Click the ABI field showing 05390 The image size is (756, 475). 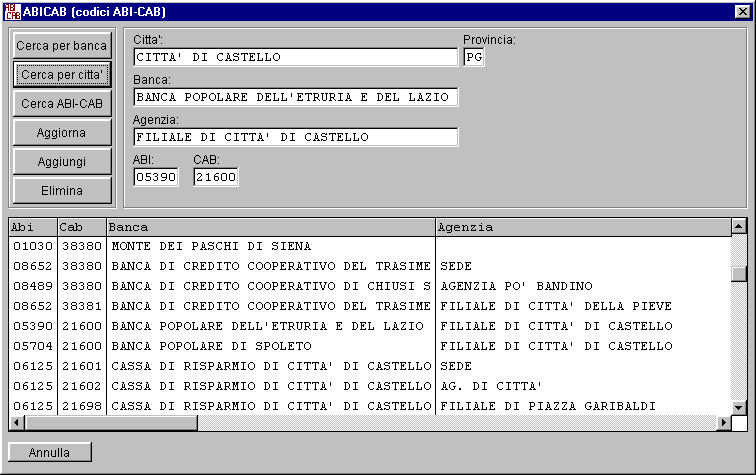pos(156,177)
